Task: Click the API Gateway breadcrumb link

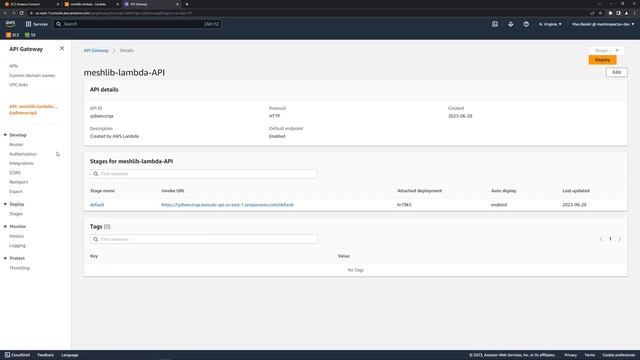Action: (x=96, y=51)
